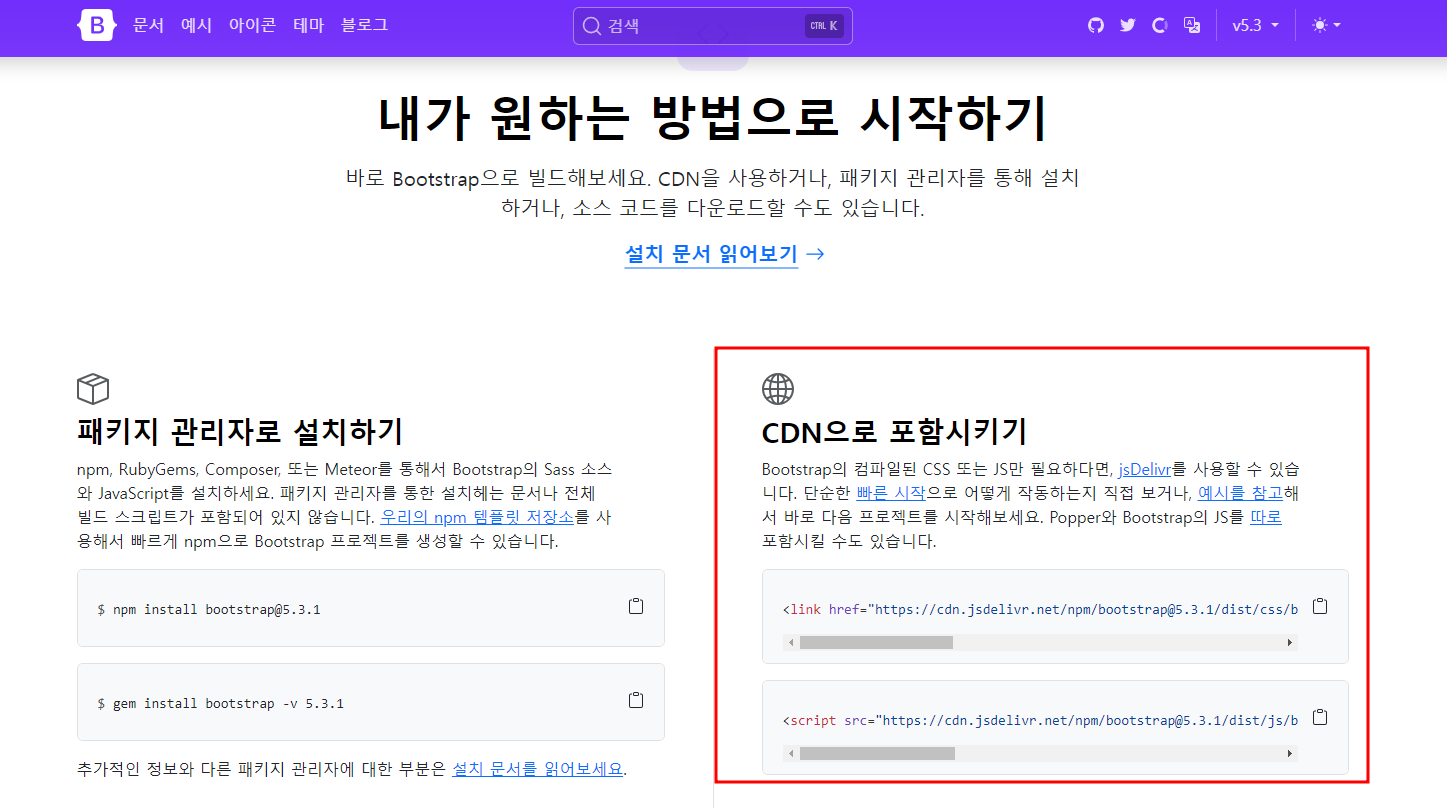This screenshot has height=808, width=1447.
Task: Open the theme sun icon dropdown
Action: coord(1327,26)
